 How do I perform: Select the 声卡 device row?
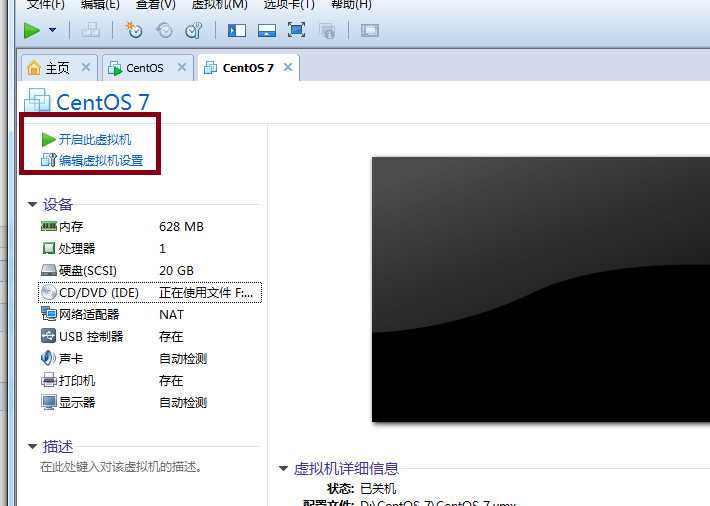150,358
